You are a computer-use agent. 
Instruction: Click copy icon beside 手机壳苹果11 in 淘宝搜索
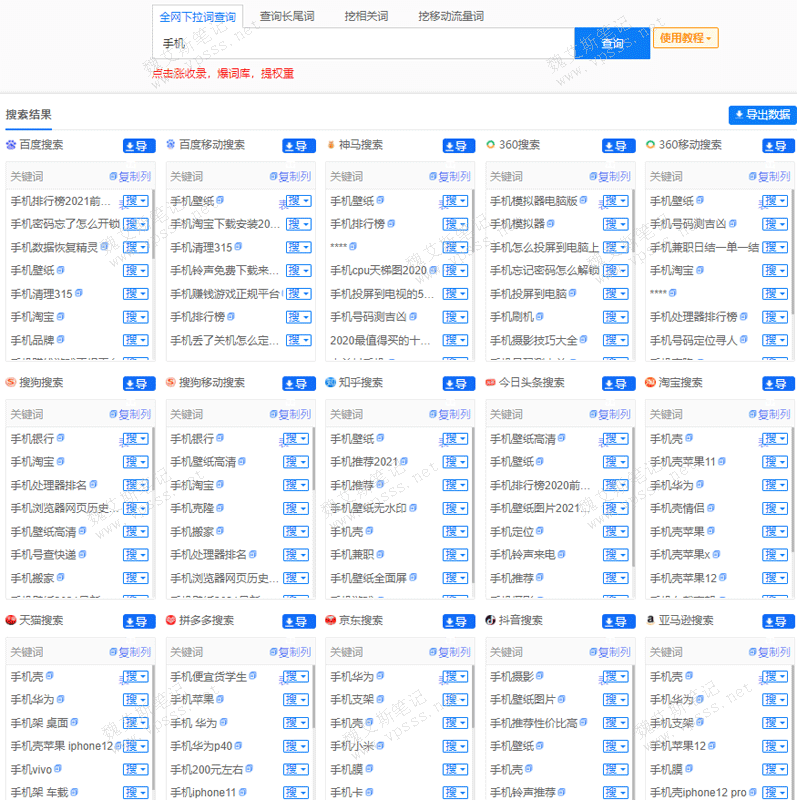point(724,461)
